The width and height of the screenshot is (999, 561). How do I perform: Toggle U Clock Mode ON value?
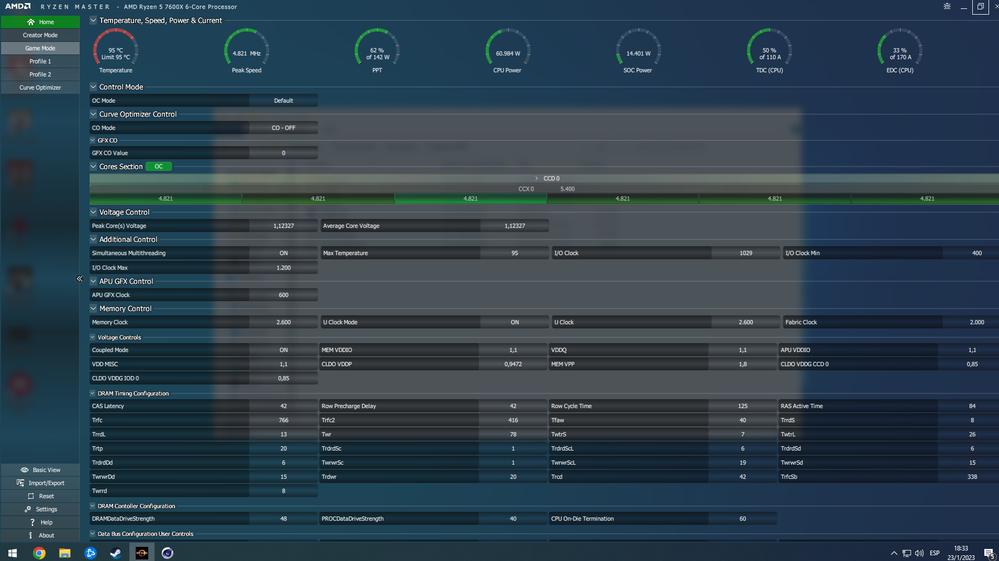click(514, 322)
